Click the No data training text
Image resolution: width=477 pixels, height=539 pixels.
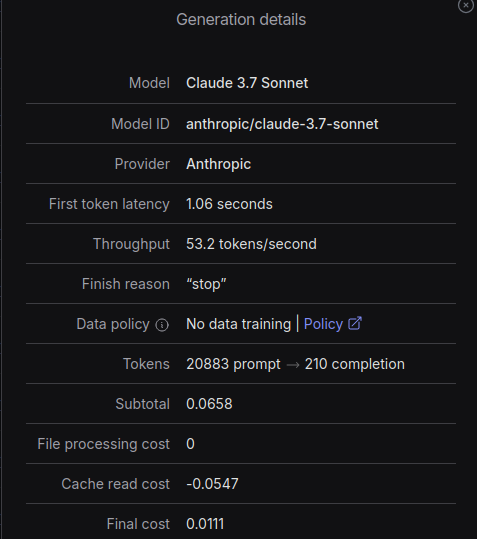coord(238,324)
